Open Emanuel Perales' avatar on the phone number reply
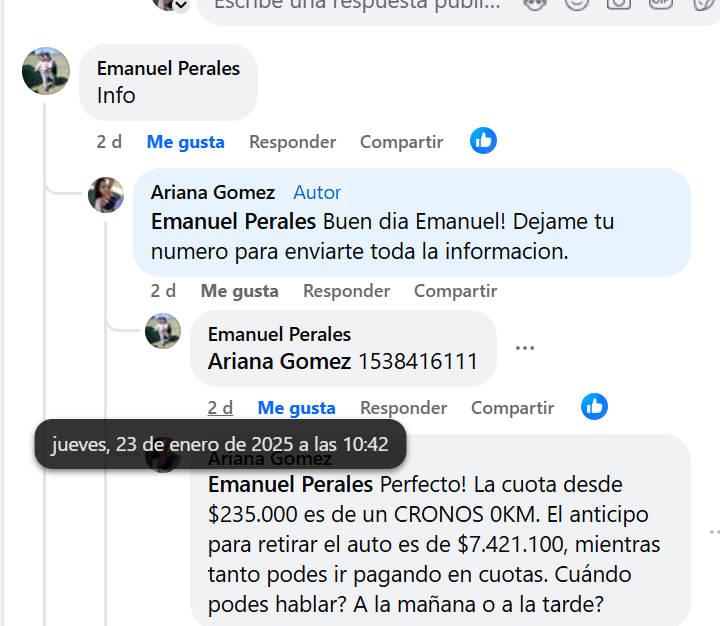Image resolution: width=720 pixels, height=626 pixels. [x=163, y=331]
